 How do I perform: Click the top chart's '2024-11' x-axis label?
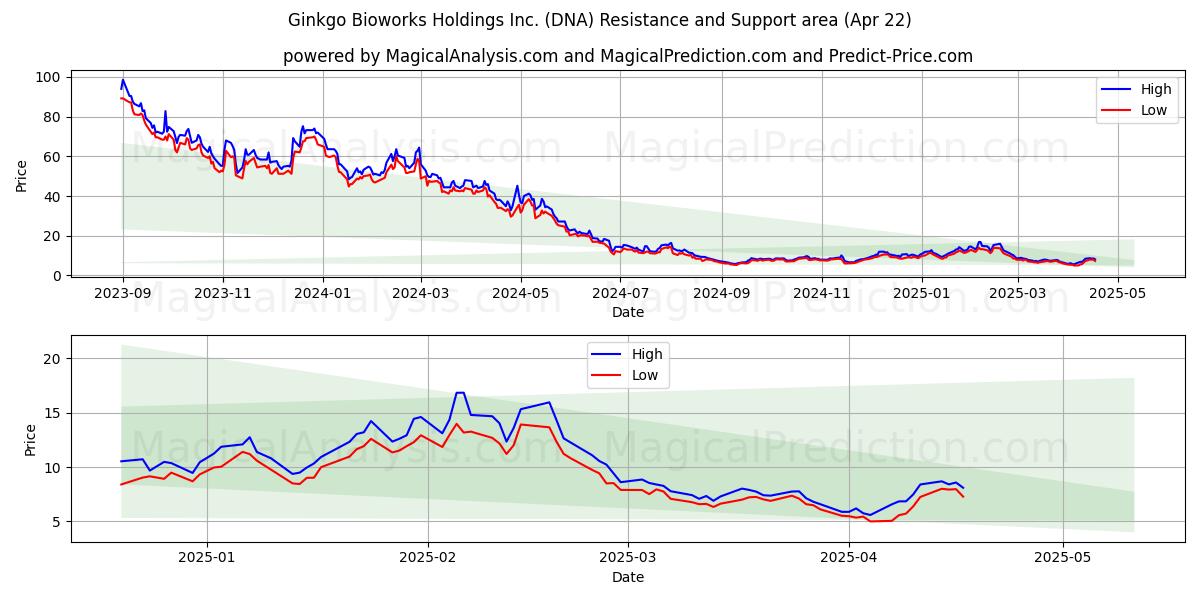point(820,294)
